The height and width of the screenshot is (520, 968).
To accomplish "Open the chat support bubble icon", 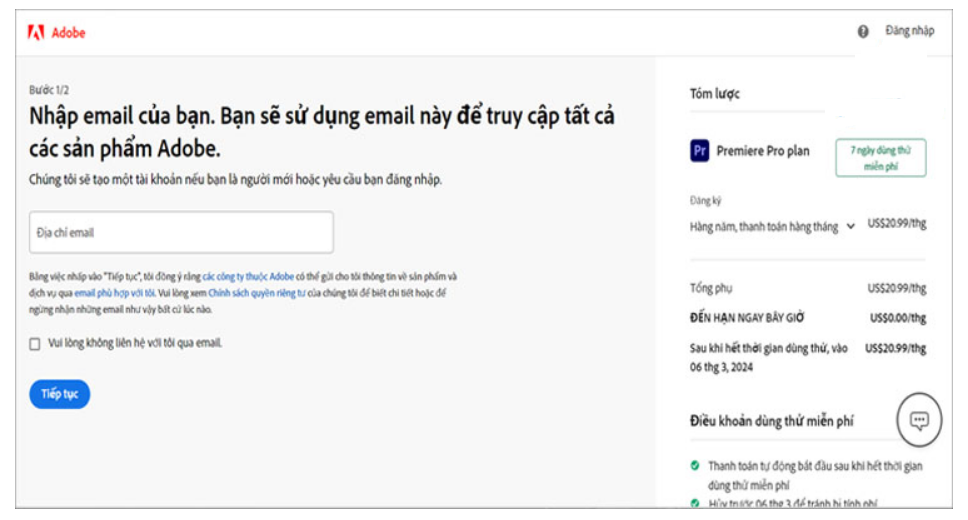I will pos(919,420).
